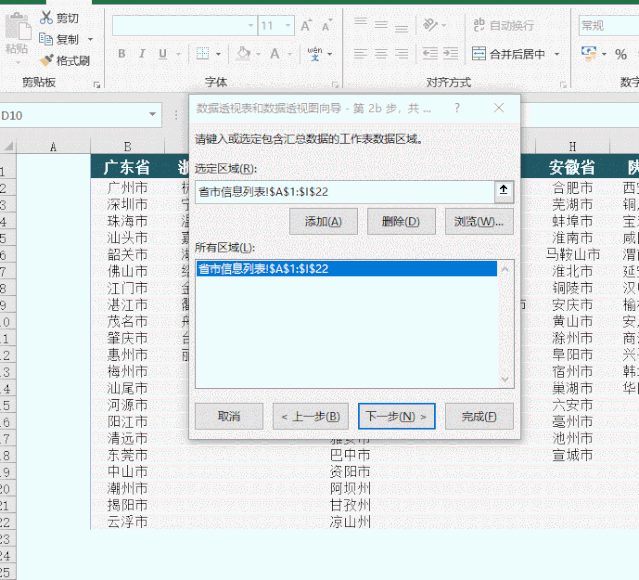Image resolution: width=639 pixels, height=580 pixels.
Task: Click the all-ranges list scroll-down arrow
Action: [x=505, y=379]
